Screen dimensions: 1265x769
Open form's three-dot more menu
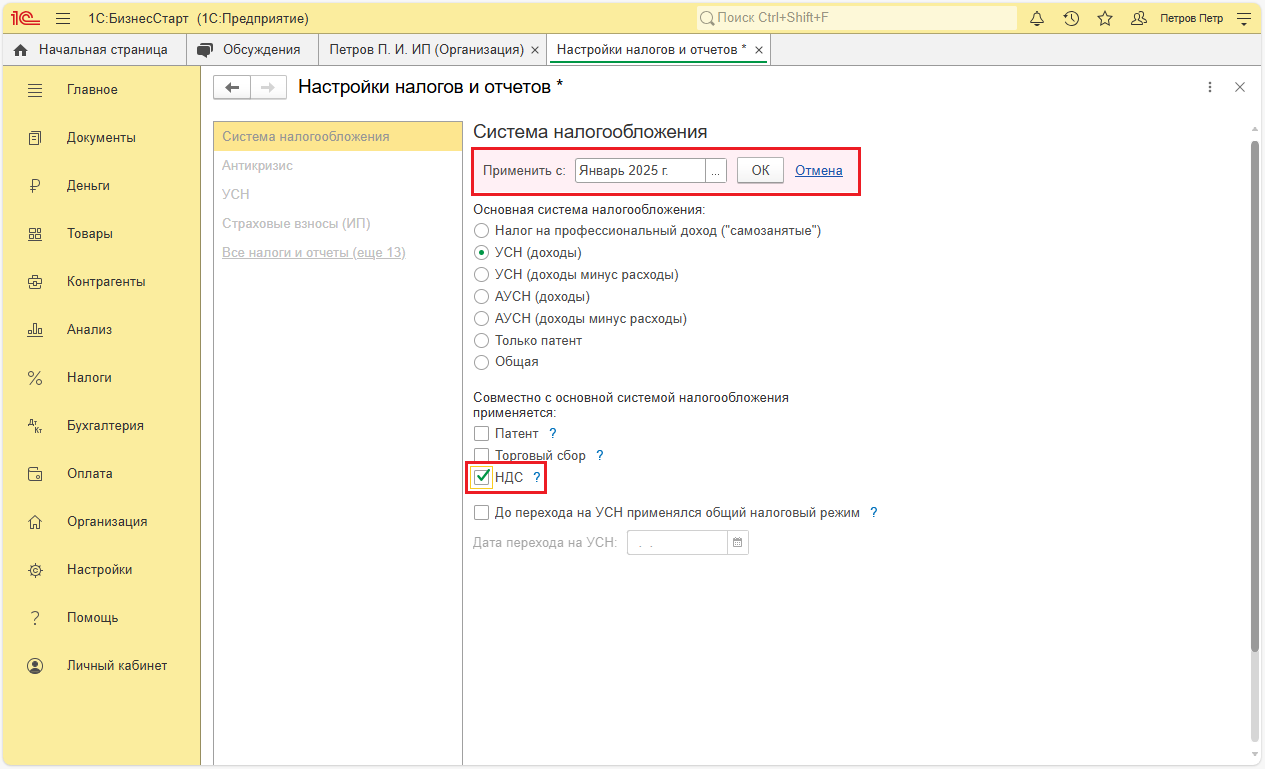pyautogui.click(x=1210, y=87)
